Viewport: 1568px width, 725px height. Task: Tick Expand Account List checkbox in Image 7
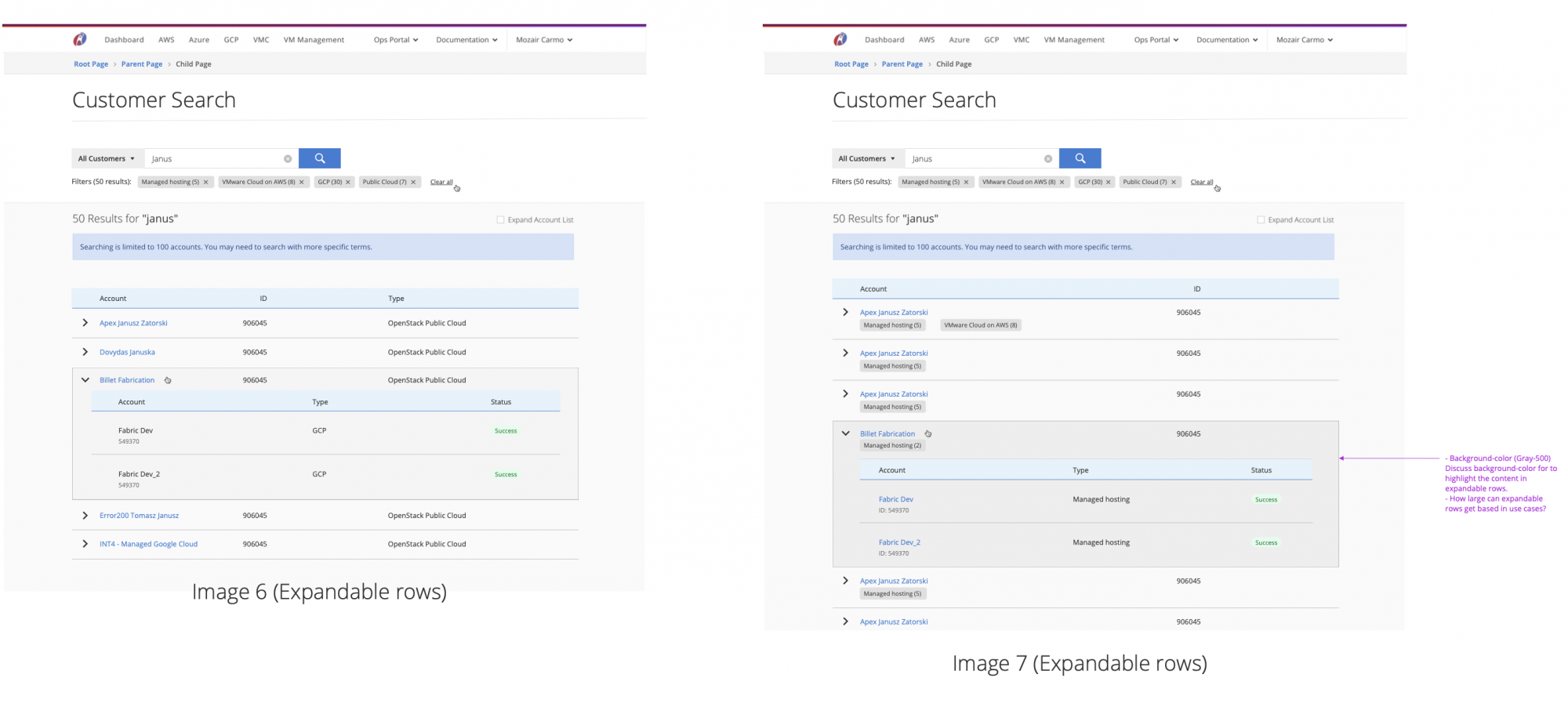point(1261,220)
